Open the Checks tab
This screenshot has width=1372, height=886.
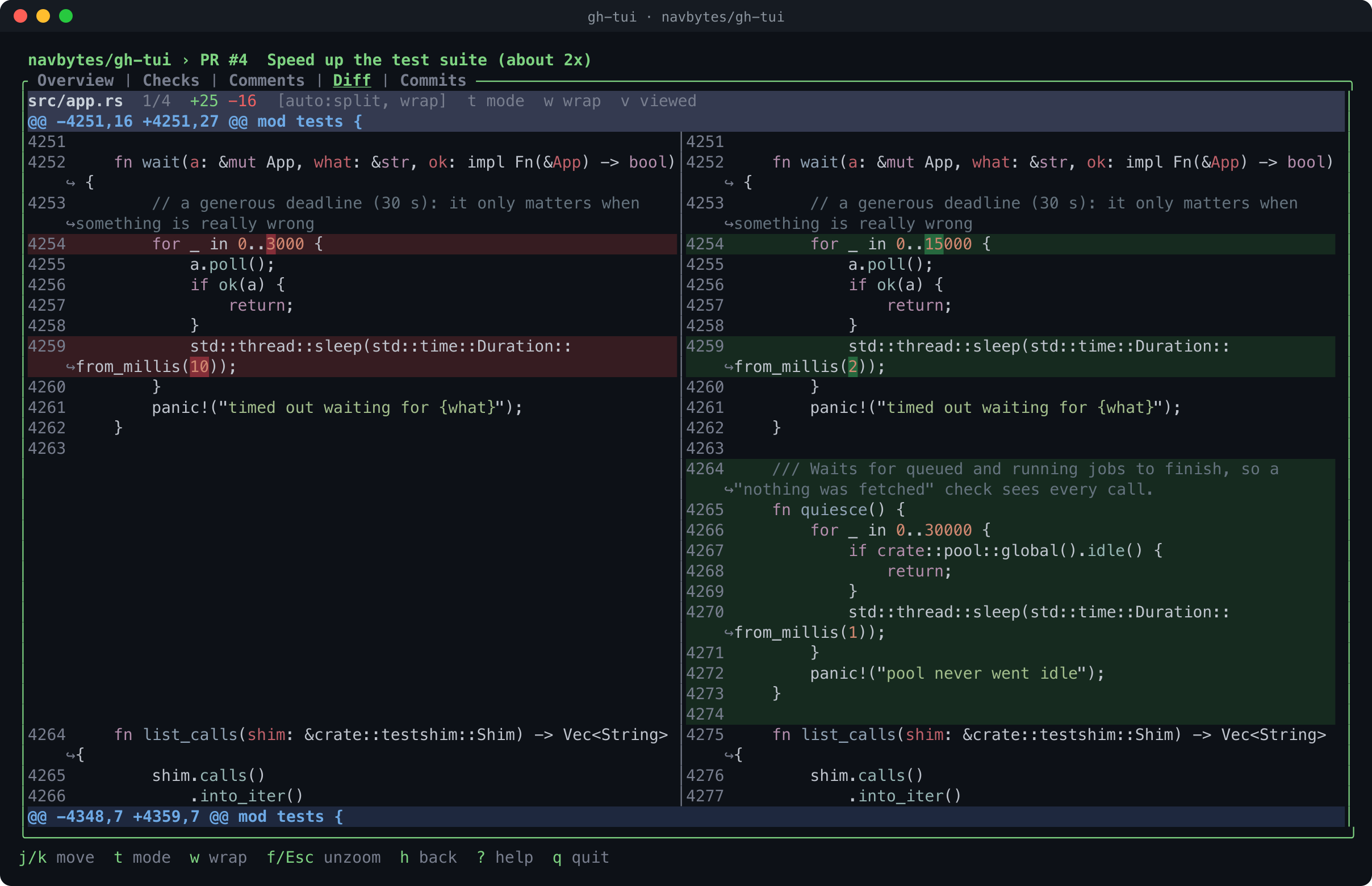pos(171,81)
